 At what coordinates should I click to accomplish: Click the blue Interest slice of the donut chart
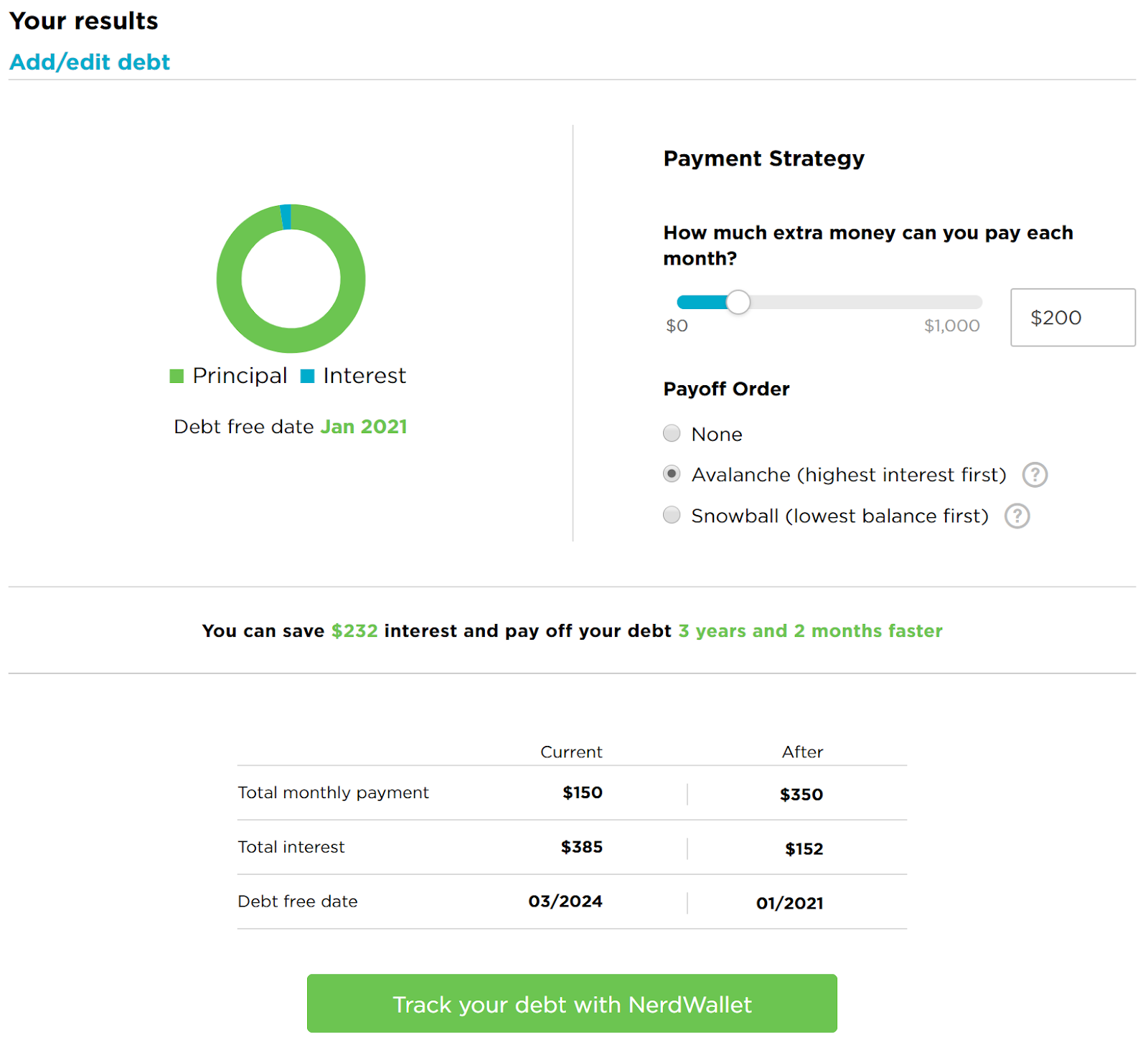tap(286, 217)
